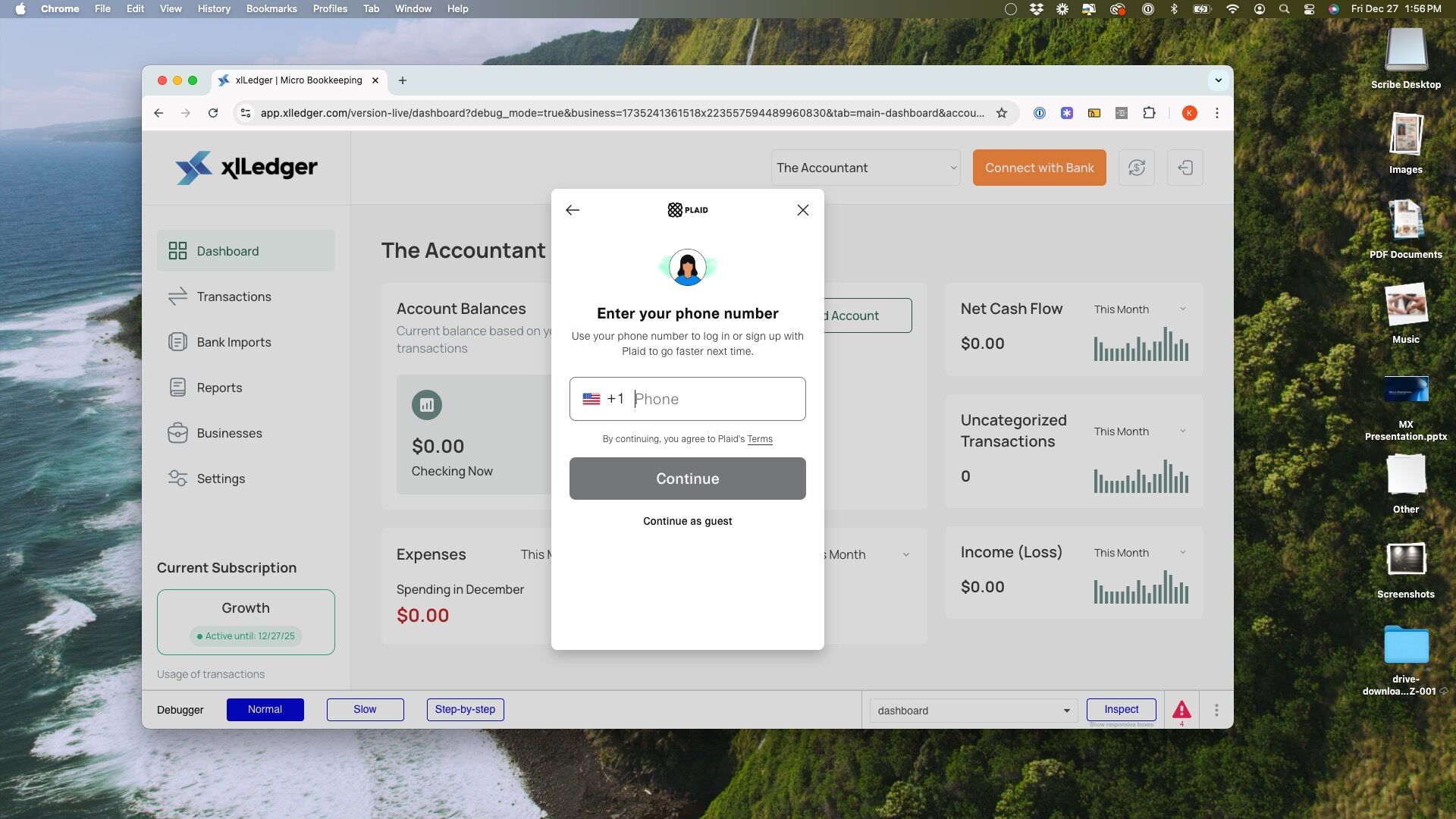
Task: Select Normal debugger speed
Action: point(265,710)
